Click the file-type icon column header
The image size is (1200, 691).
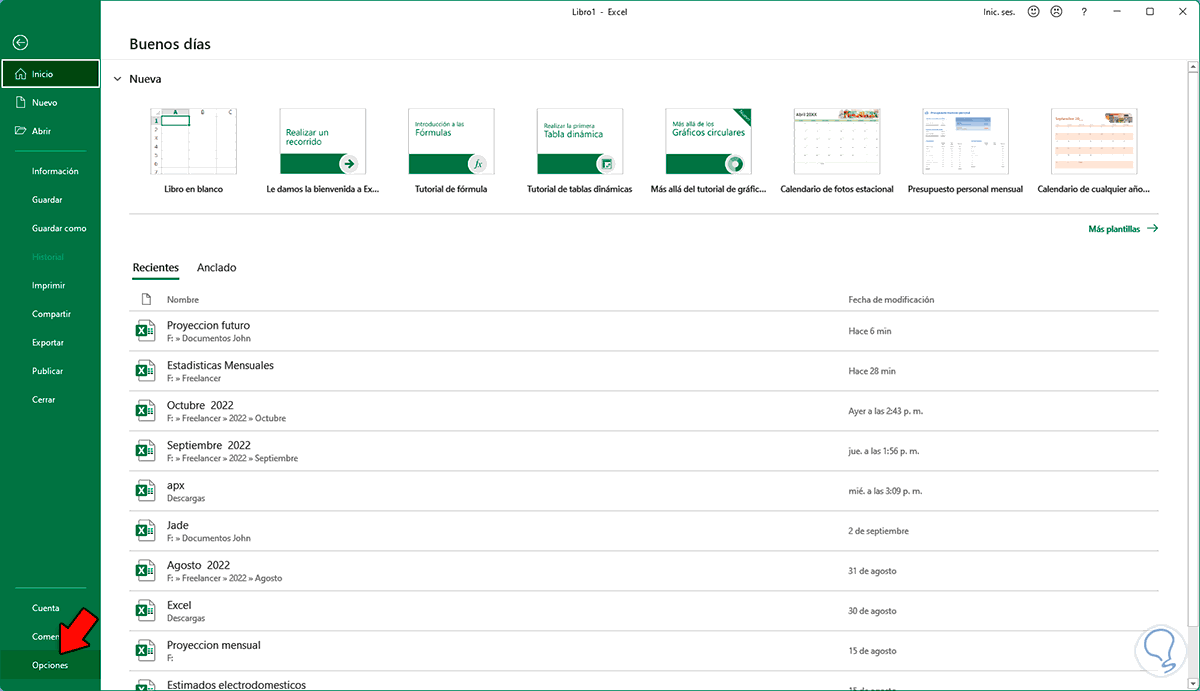pyautogui.click(x=146, y=300)
